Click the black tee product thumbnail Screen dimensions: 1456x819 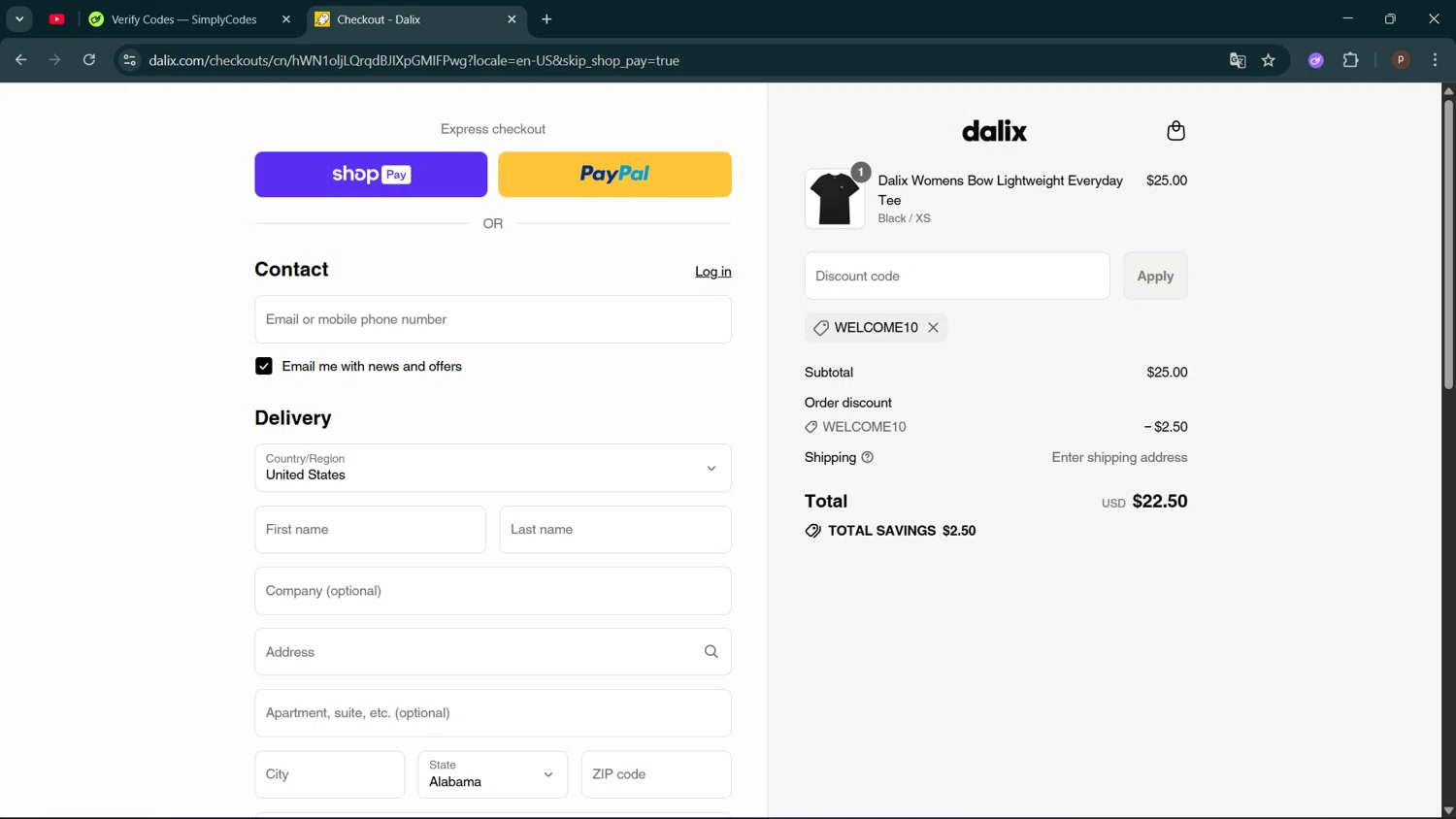coord(835,199)
